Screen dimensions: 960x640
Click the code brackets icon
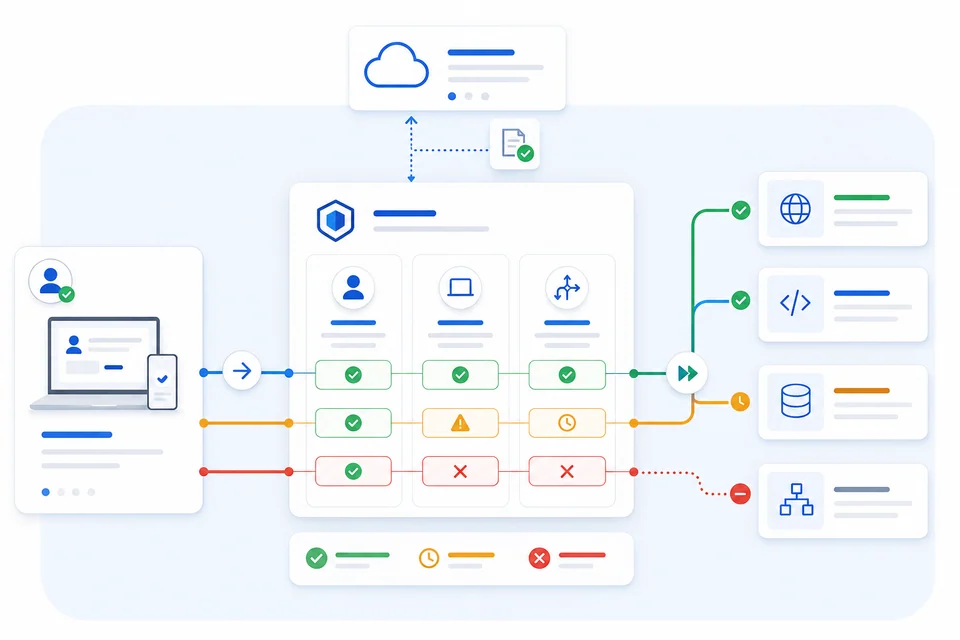795,303
